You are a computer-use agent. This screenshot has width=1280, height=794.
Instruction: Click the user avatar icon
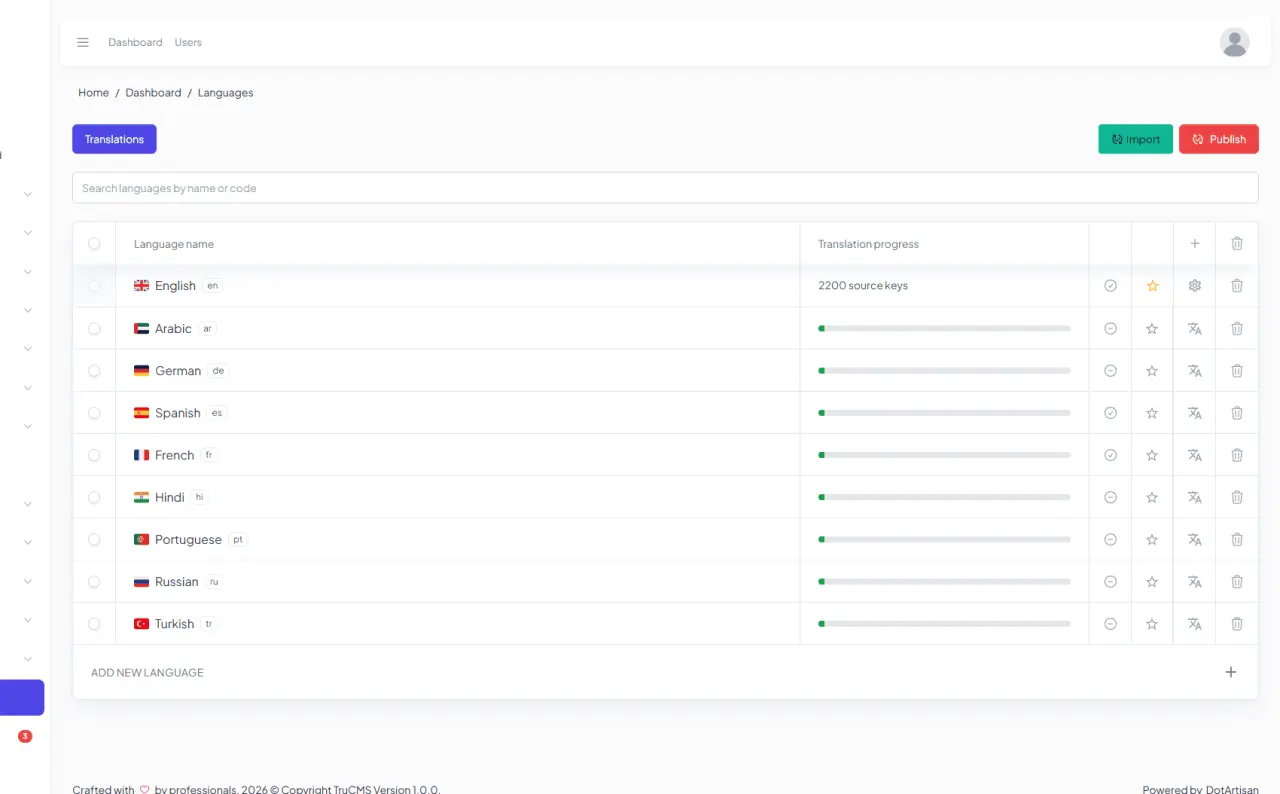point(1235,42)
